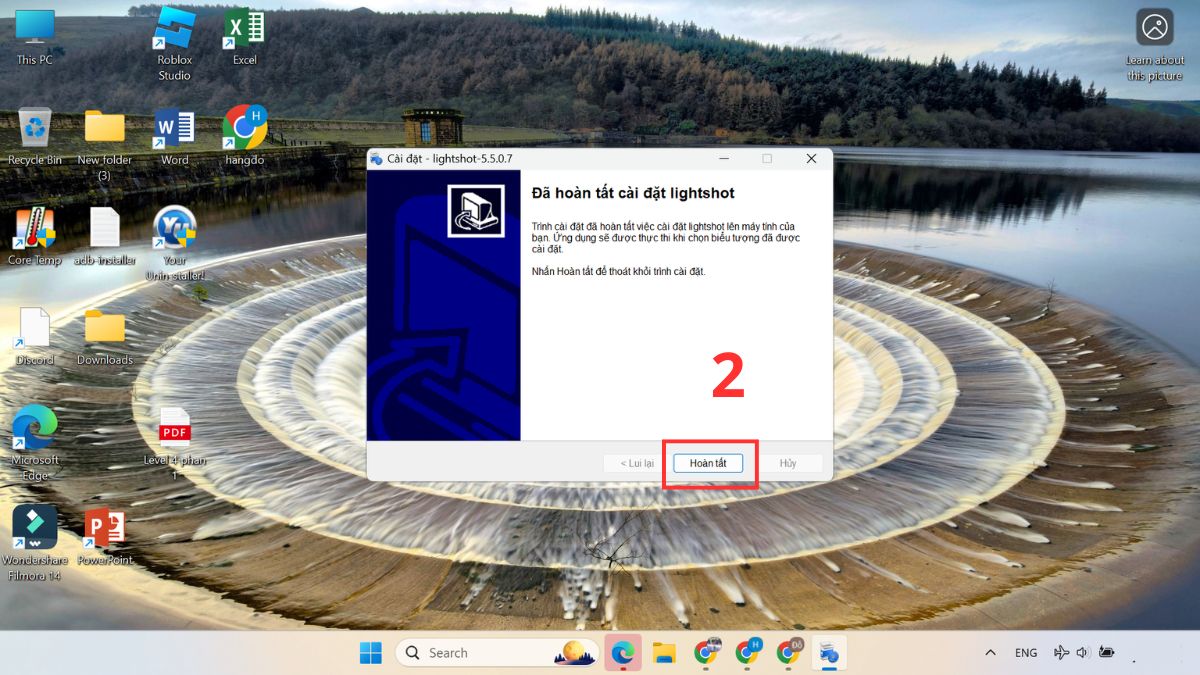Click the Lùi lại back button
This screenshot has width=1200, height=675.
pyautogui.click(x=636, y=463)
